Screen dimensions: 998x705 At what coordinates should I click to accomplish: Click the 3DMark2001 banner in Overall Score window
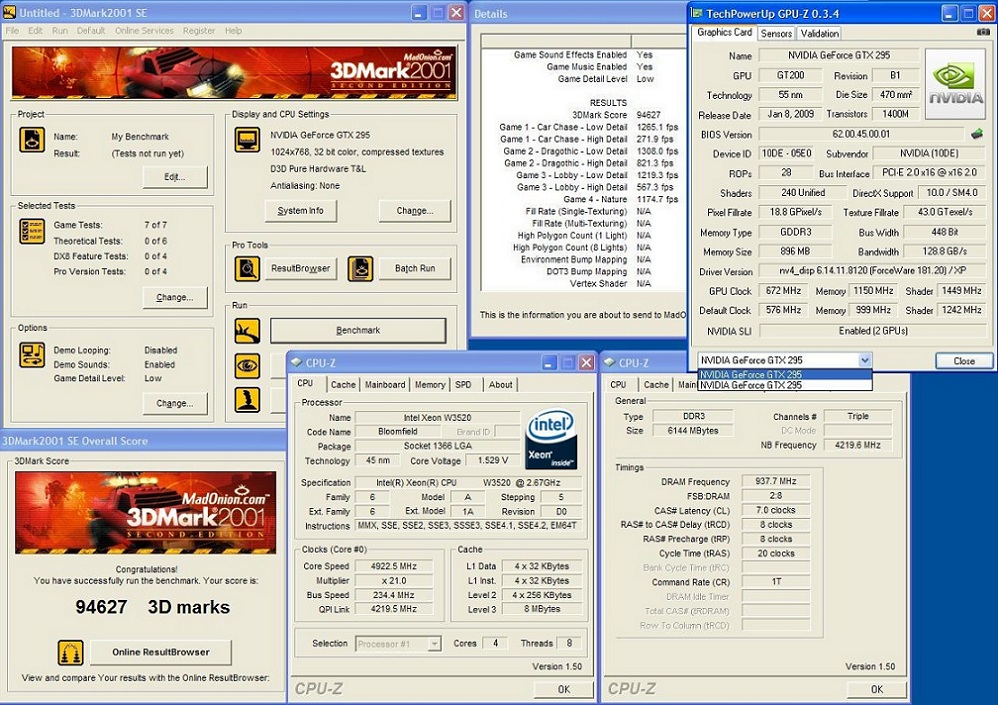pos(146,513)
